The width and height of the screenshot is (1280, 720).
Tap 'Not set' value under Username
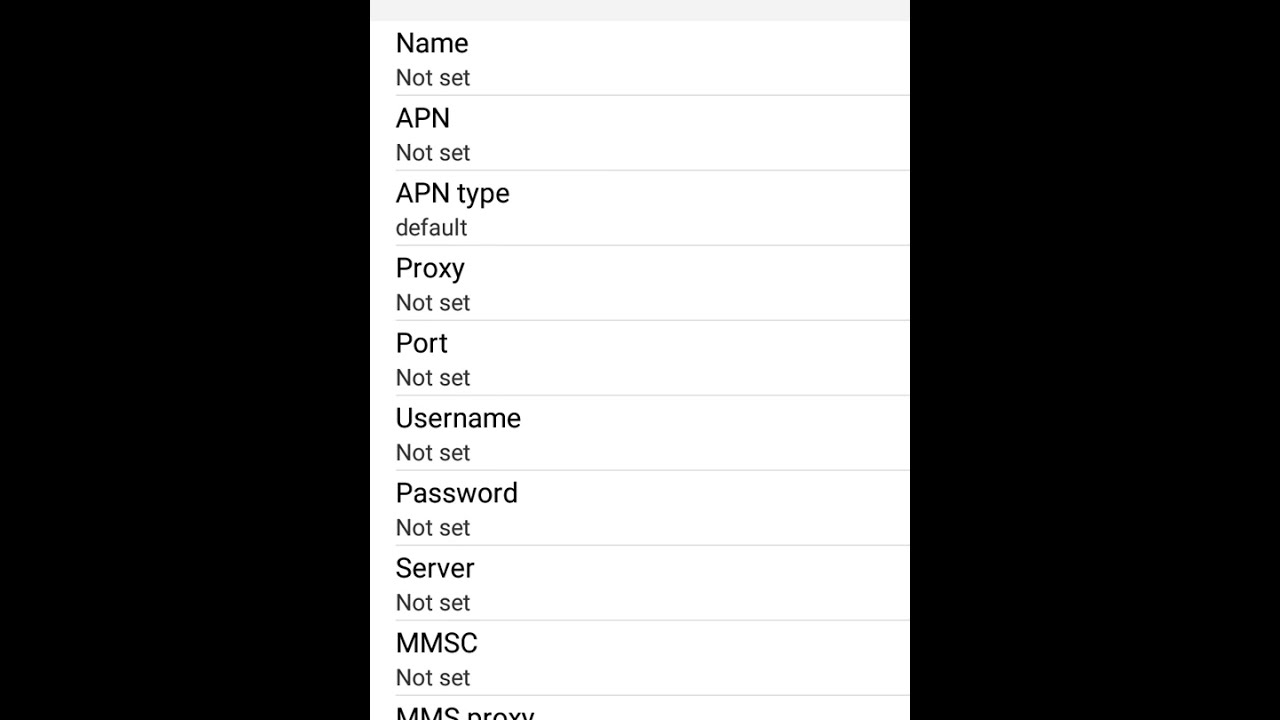click(433, 453)
